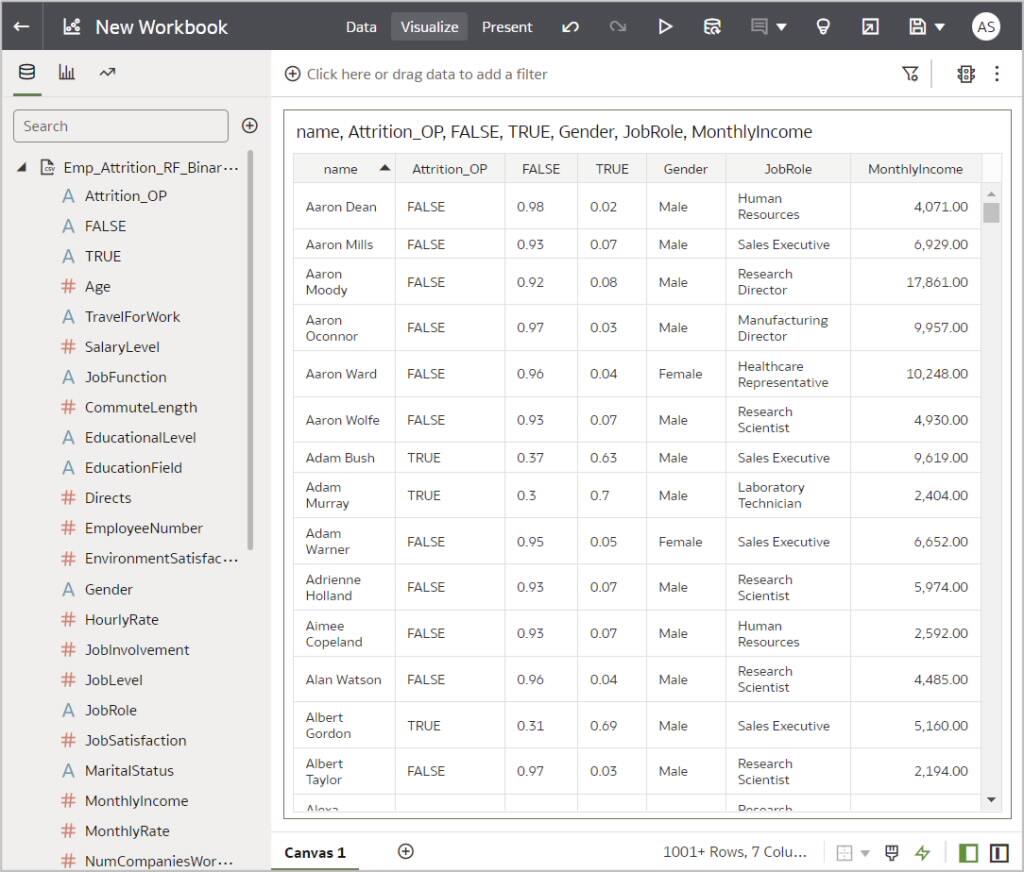Click the Undo icon in the toolbar
The image size is (1024, 872).
click(x=570, y=27)
